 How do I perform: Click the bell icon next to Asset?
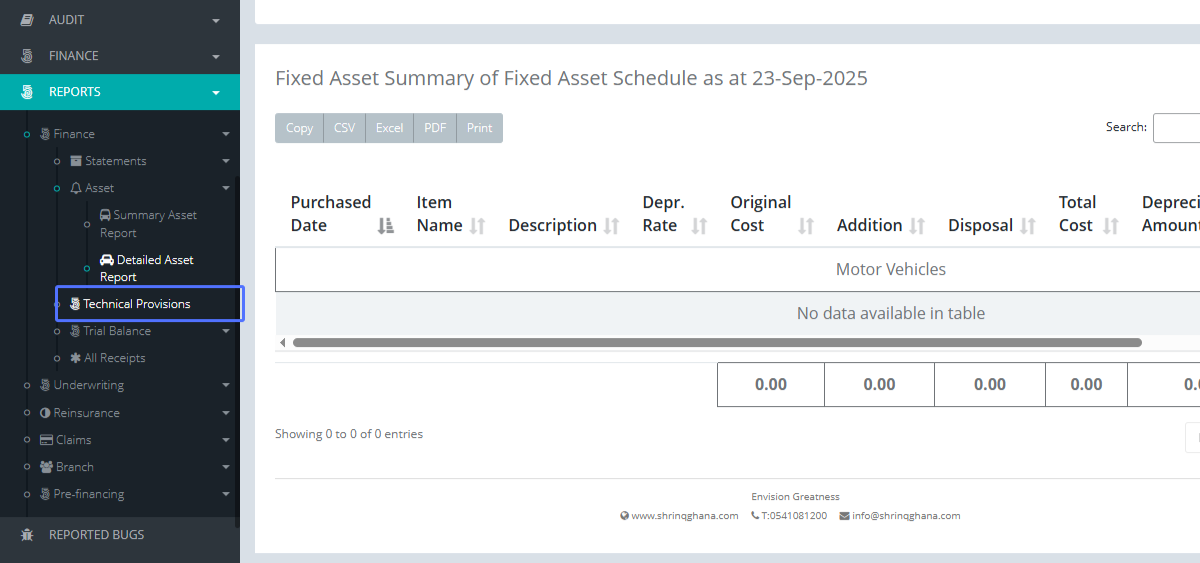(x=76, y=188)
